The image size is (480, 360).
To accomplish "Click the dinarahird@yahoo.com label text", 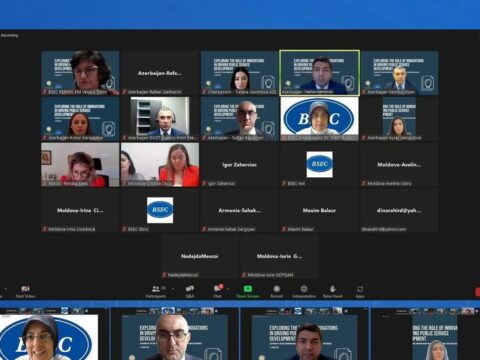I will 384,229.
